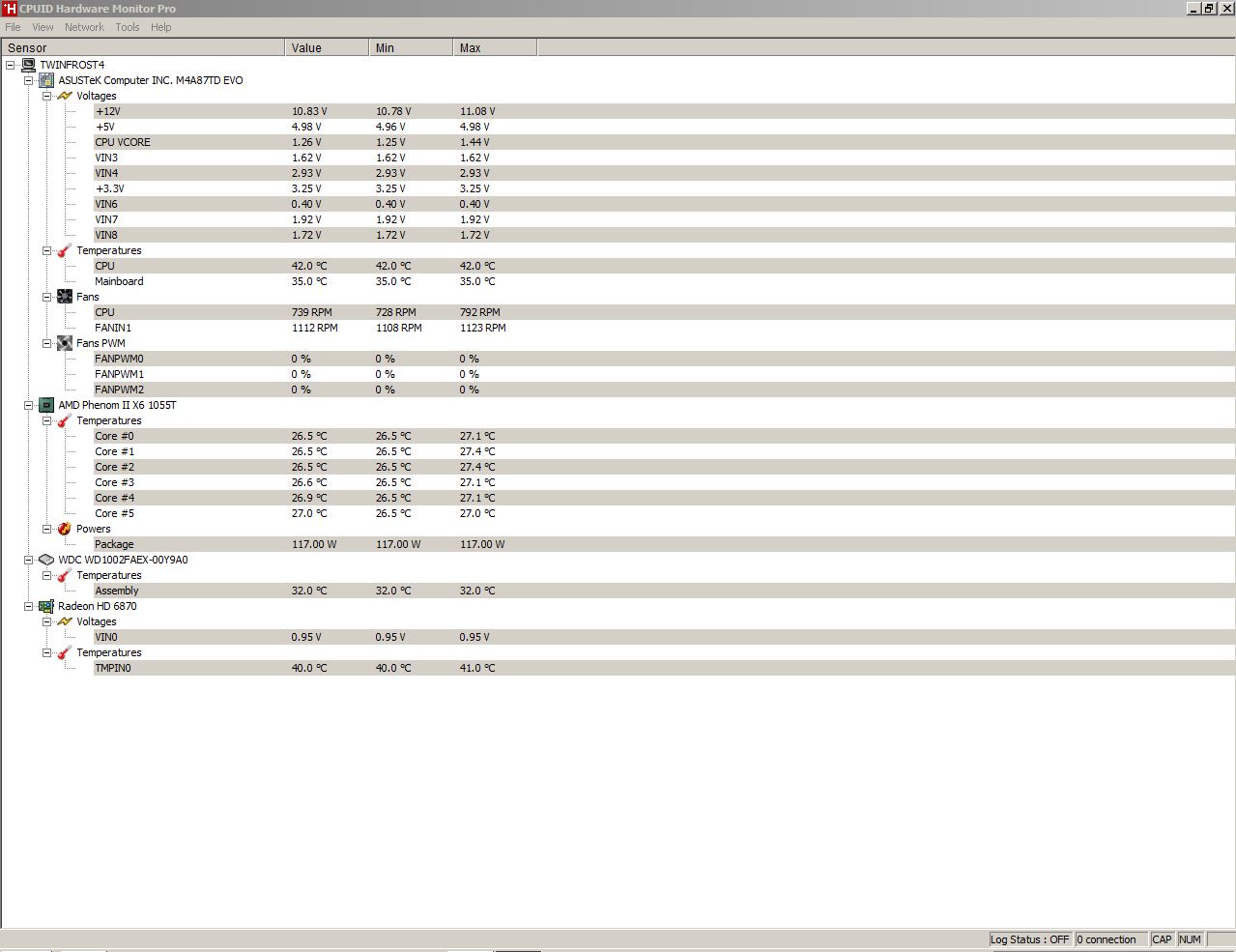The width and height of the screenshot is (1236, 952).
Task: Select the ASUSTeK Computer INC. M4A87TD EVO label
Action: [x=151, y=80]
